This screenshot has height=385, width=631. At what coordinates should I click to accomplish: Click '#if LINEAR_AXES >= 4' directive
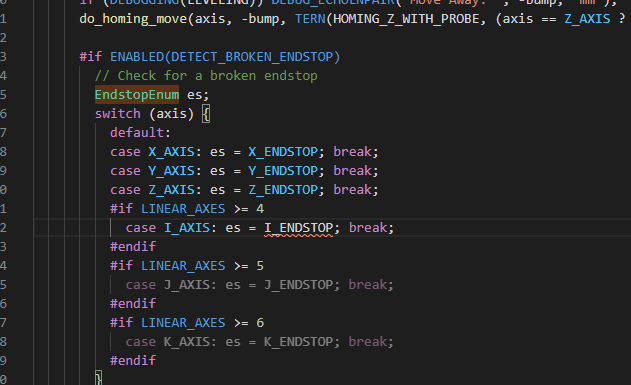[187, 209]
